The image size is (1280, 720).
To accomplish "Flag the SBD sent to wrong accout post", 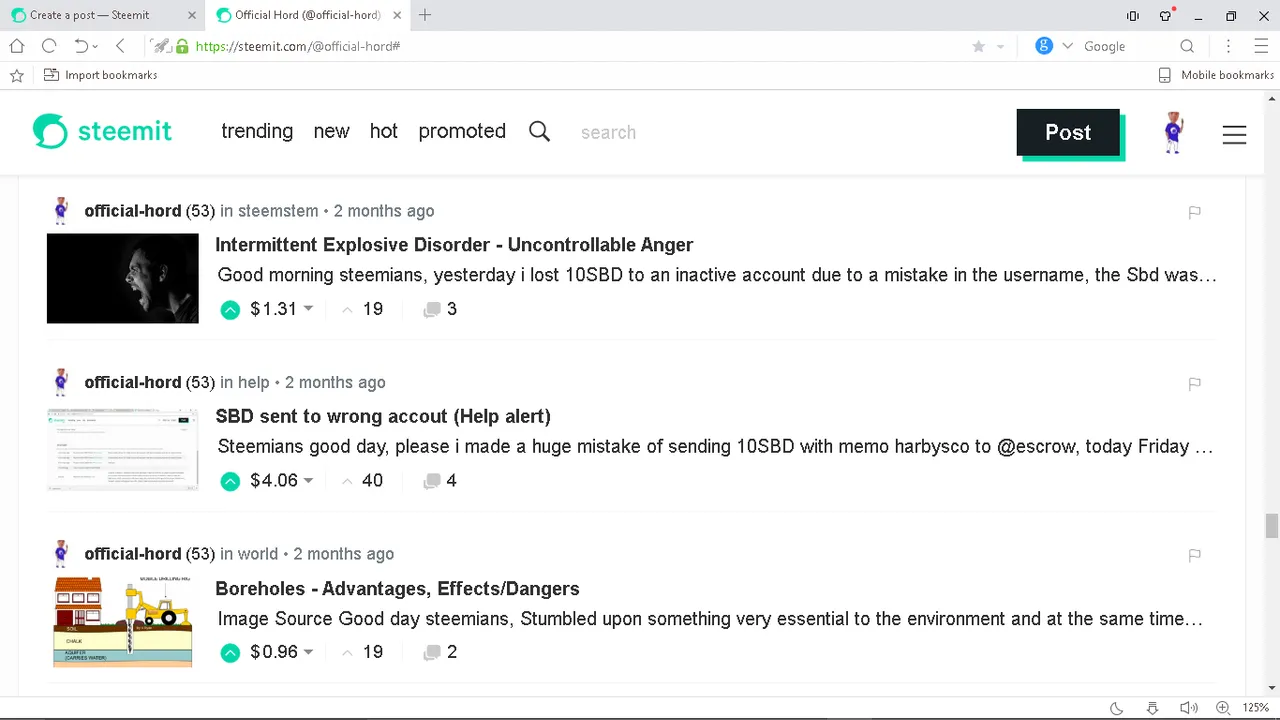I will [1194, 384].
